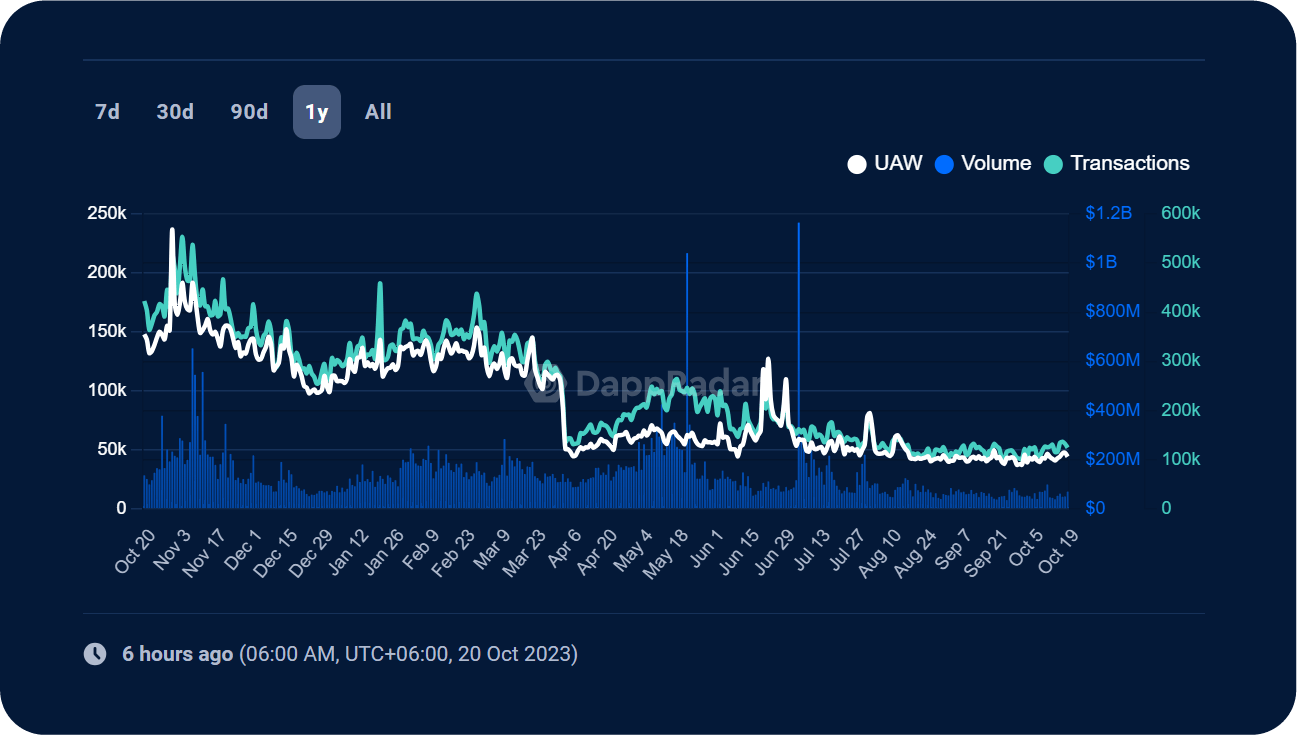Screen dimensions: 1297x735
Task: Click the white UAW legend dot
Action: point(856,163)
